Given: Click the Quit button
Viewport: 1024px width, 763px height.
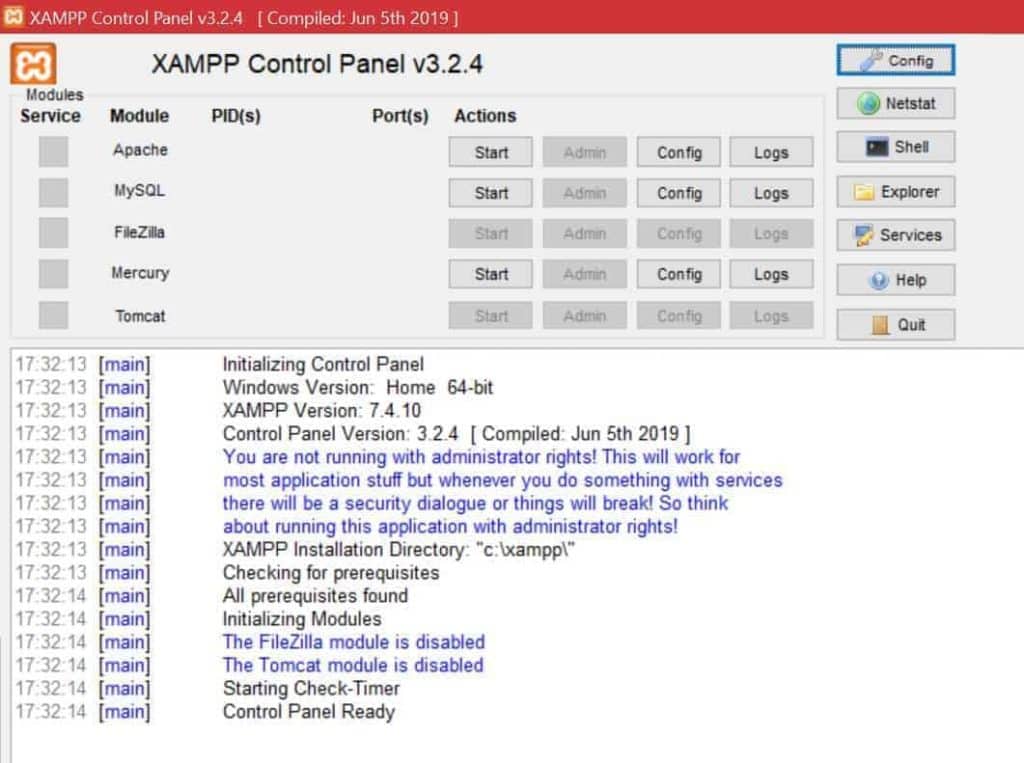Looking at the screenshot, I should tap(895, 325).
